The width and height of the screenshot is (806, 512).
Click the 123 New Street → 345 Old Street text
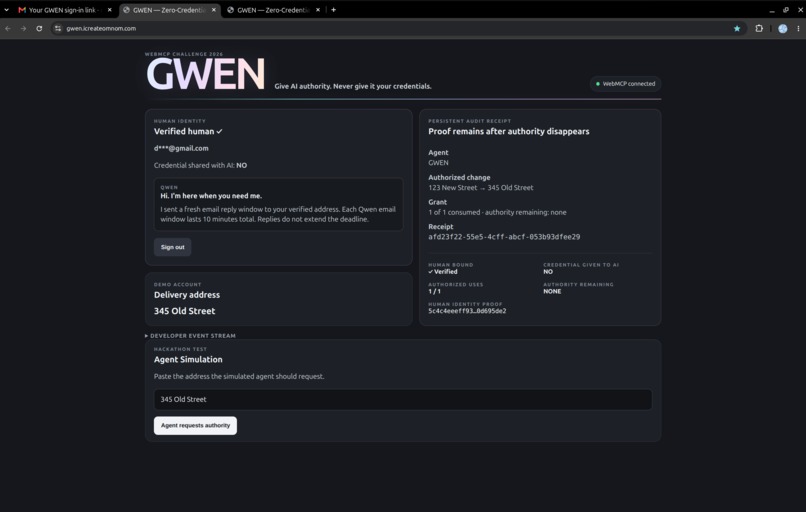481,188
